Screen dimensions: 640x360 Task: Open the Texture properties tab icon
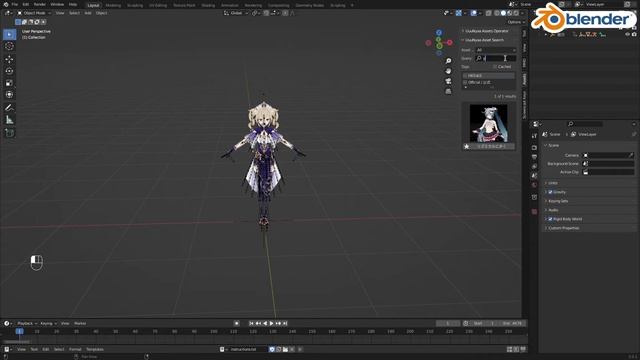click(534, 211)
